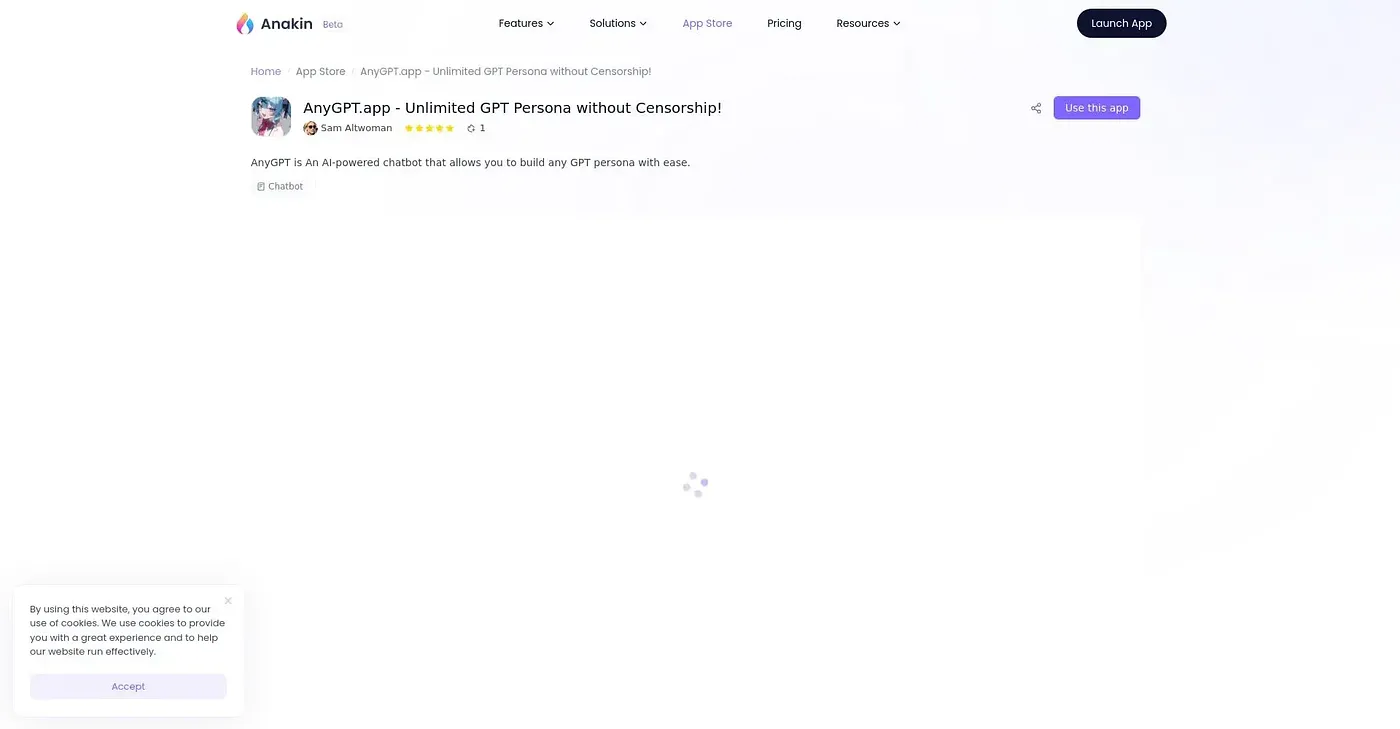Click the fork count icon showing 1
The width and height of the screenshot is (1400, 729).
pos(471,128)
